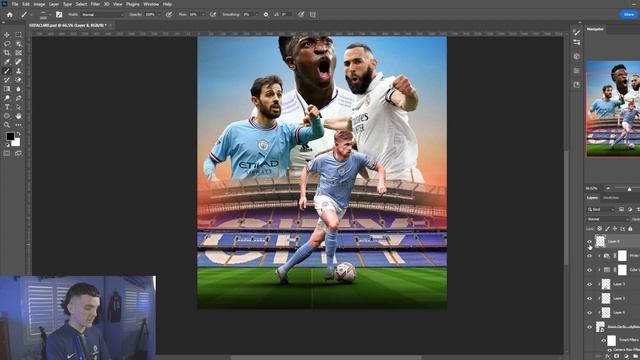Open the Flow value dropdown
The height and width of the screenshot is (360, 640).
point(203,14)
